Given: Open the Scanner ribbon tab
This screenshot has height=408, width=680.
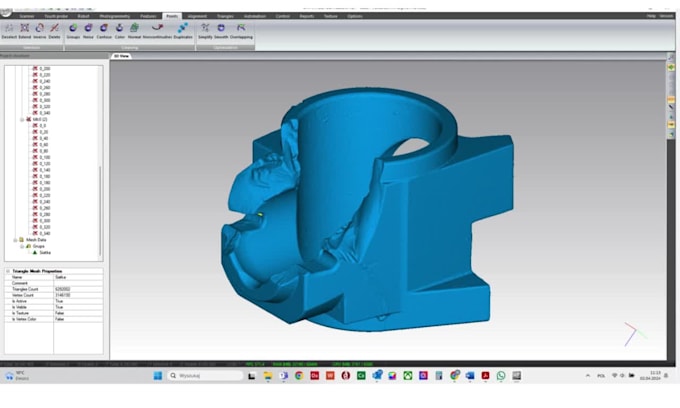Looking at the screenshot, I should pos(26,16).
